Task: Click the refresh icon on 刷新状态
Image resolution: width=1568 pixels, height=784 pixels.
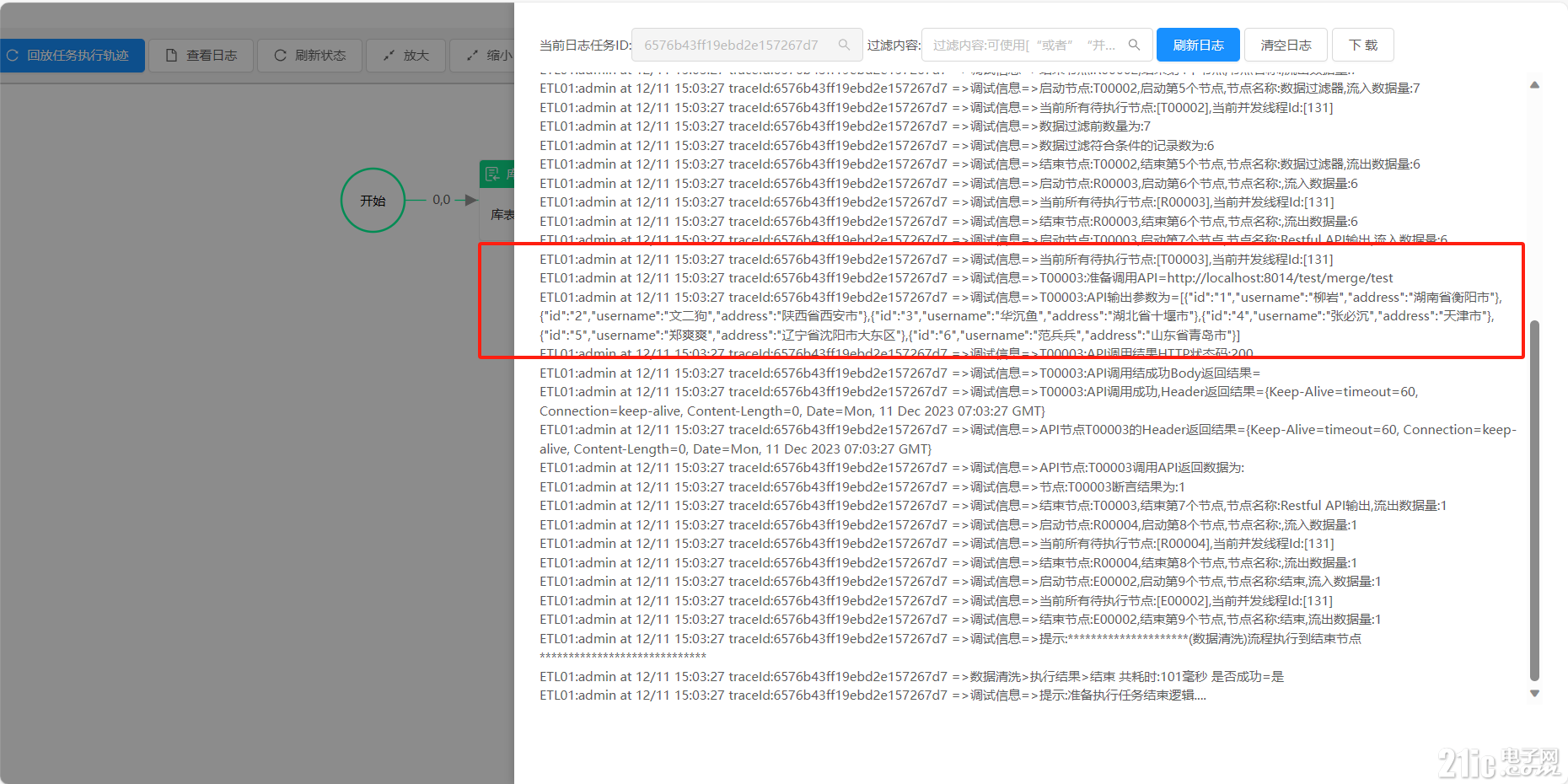Action: click(280, 56)
